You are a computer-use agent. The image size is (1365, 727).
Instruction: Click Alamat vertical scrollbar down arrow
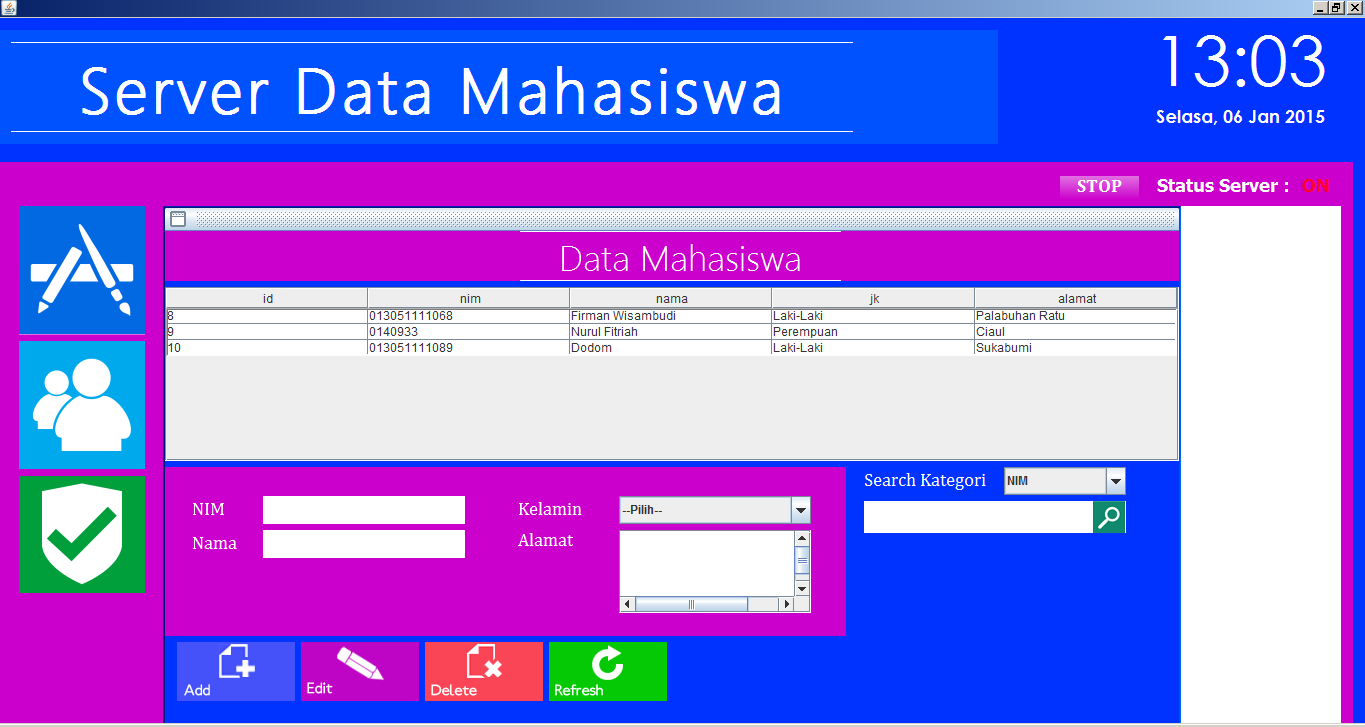802,588
